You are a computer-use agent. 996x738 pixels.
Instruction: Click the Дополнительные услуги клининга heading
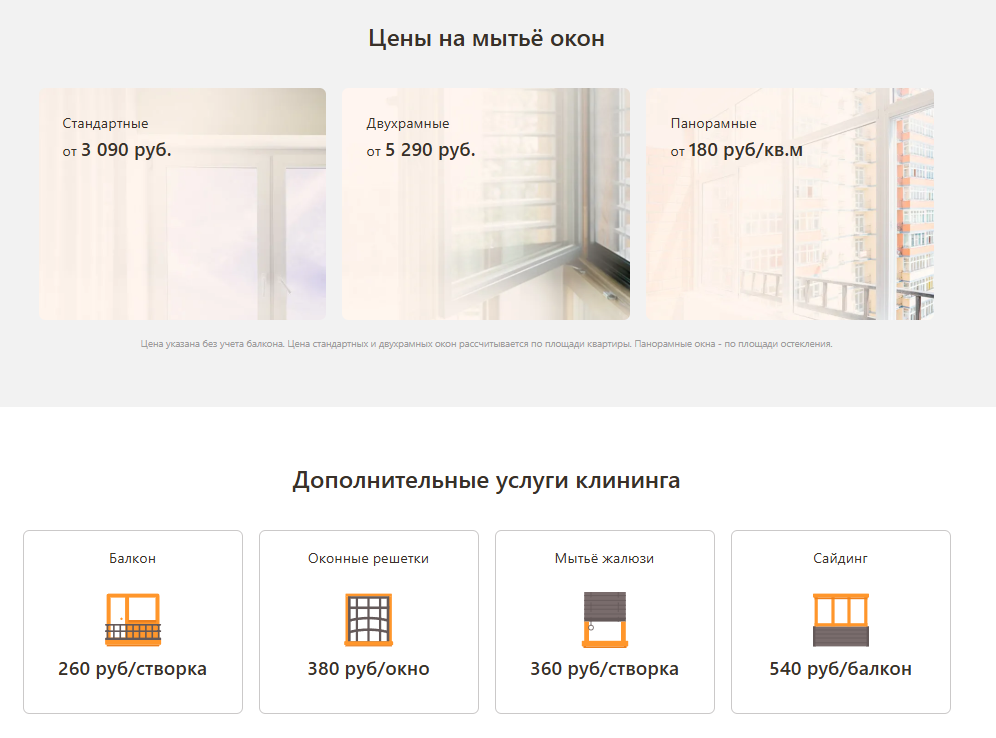(x=487, y=480)
